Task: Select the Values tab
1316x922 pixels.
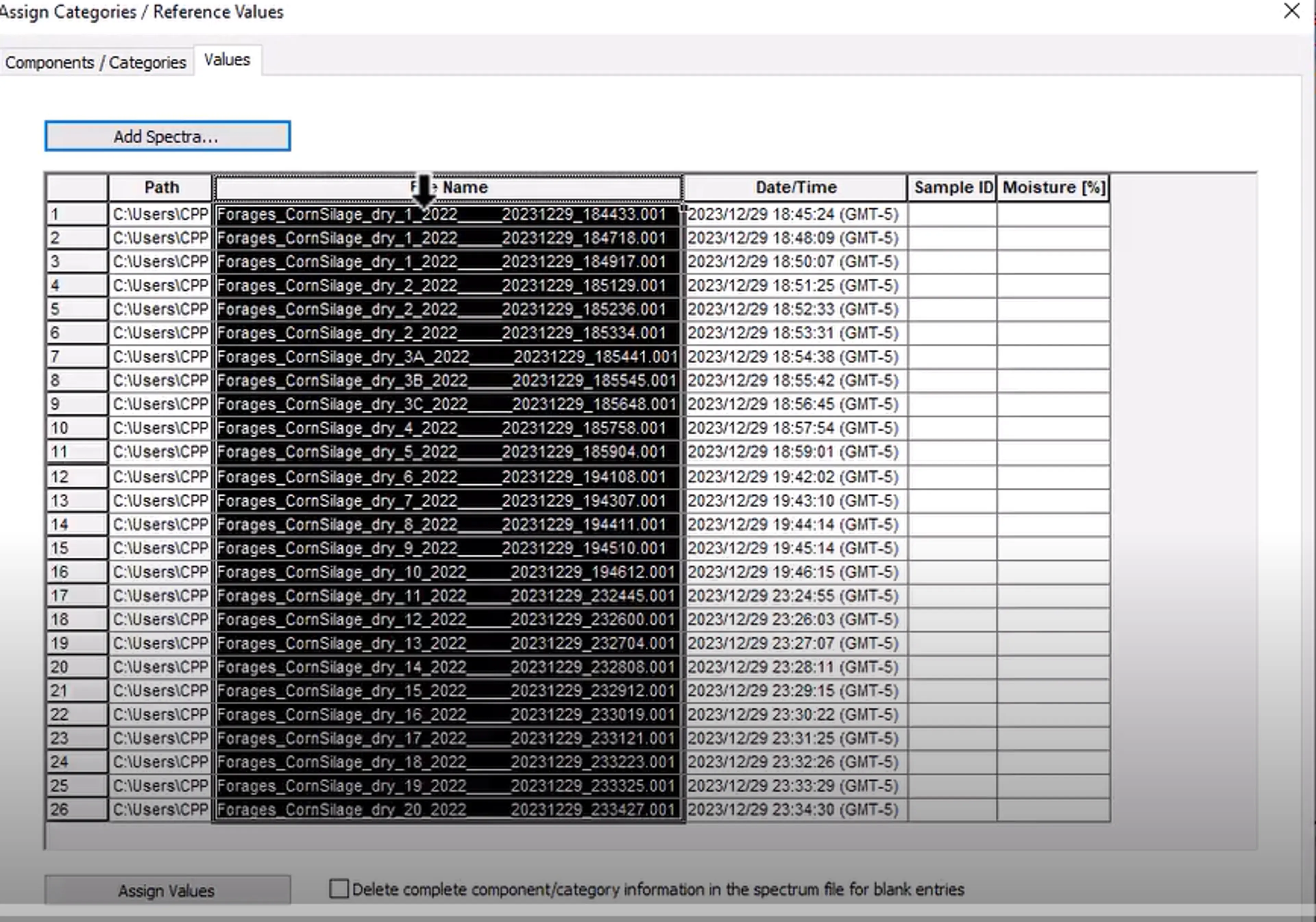Action: click(228, 60)
